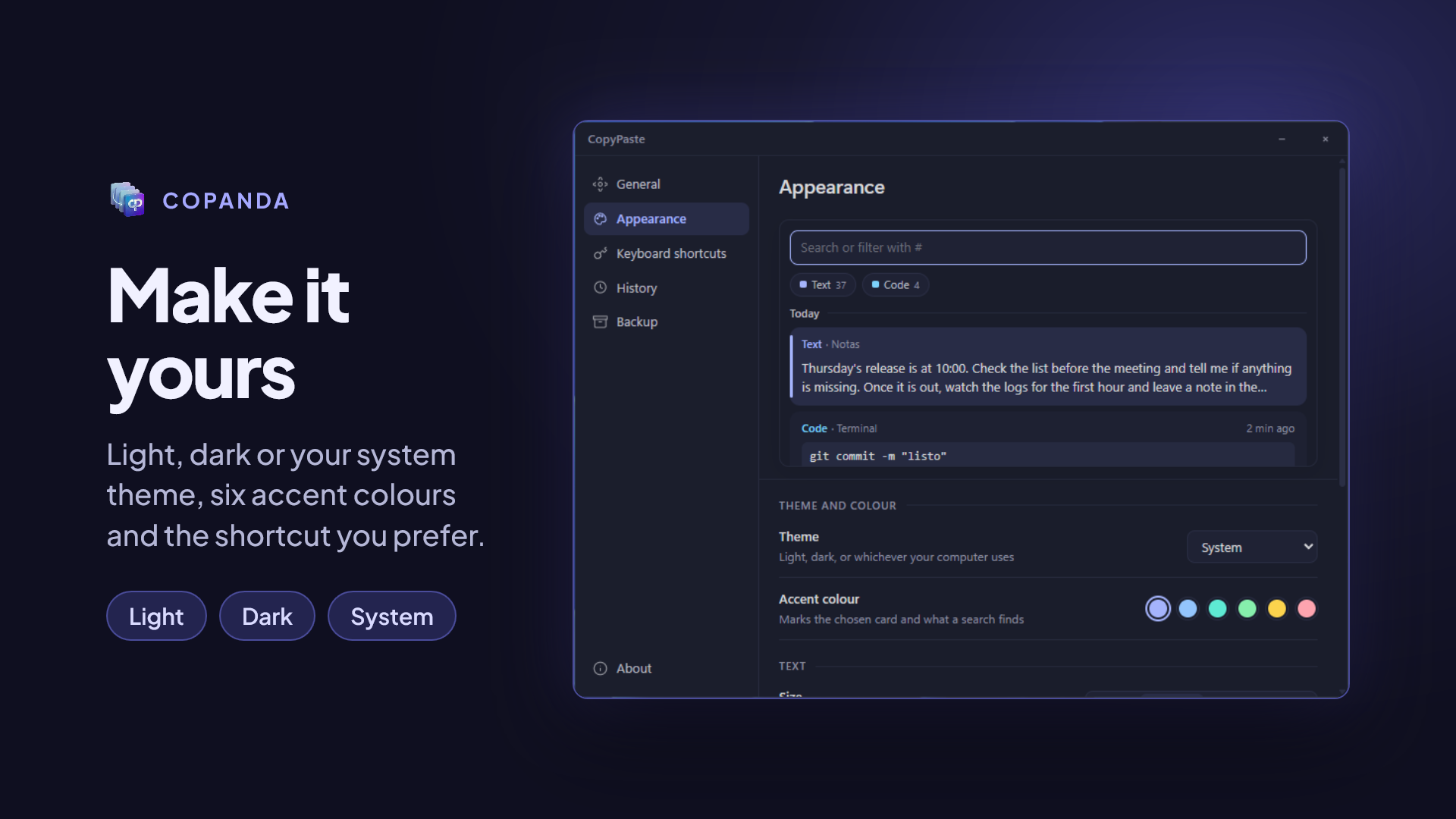Click the CopyPaste window title text
This screenshot has height=819, width=1456.
[x=616, y=140]
